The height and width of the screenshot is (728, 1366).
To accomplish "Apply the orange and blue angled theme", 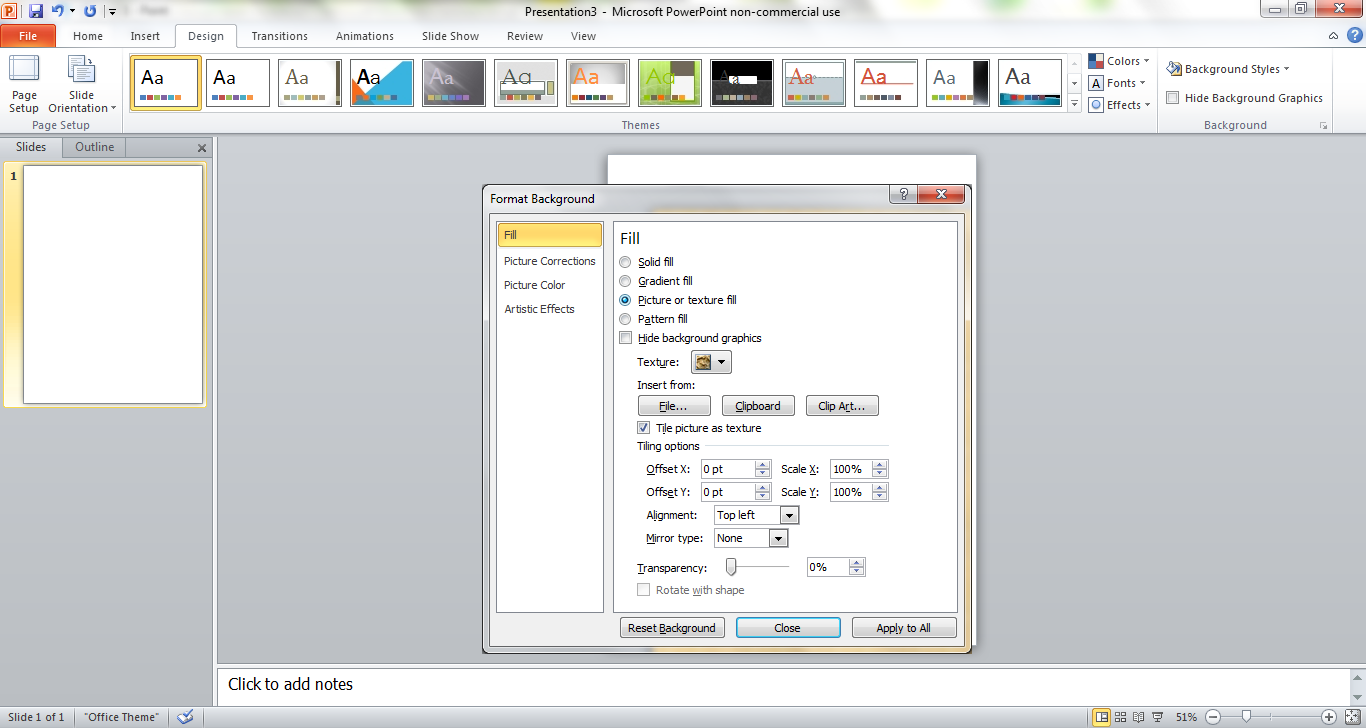I will (x=382, y=83).
